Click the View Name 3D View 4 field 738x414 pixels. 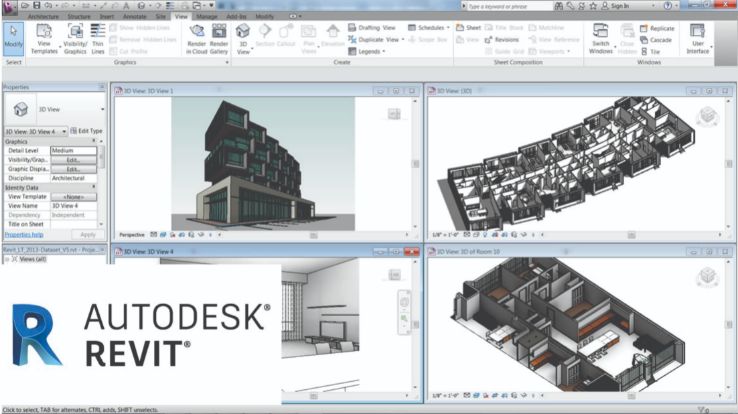pos(73,206)
